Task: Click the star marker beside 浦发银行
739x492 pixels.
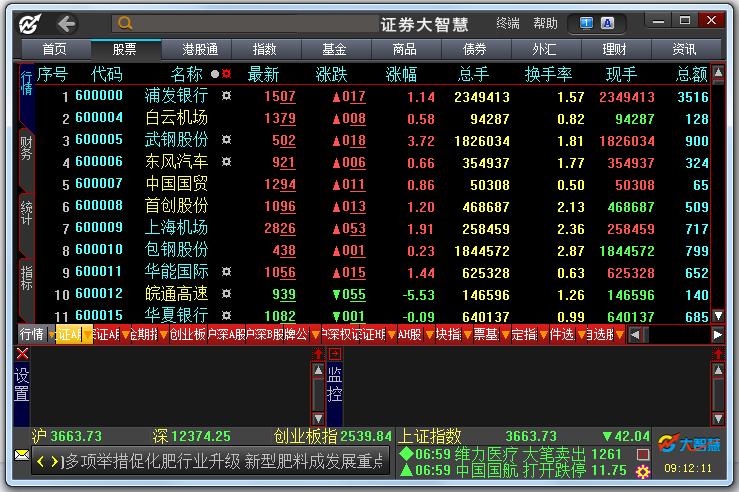Action: coord(227,96)
